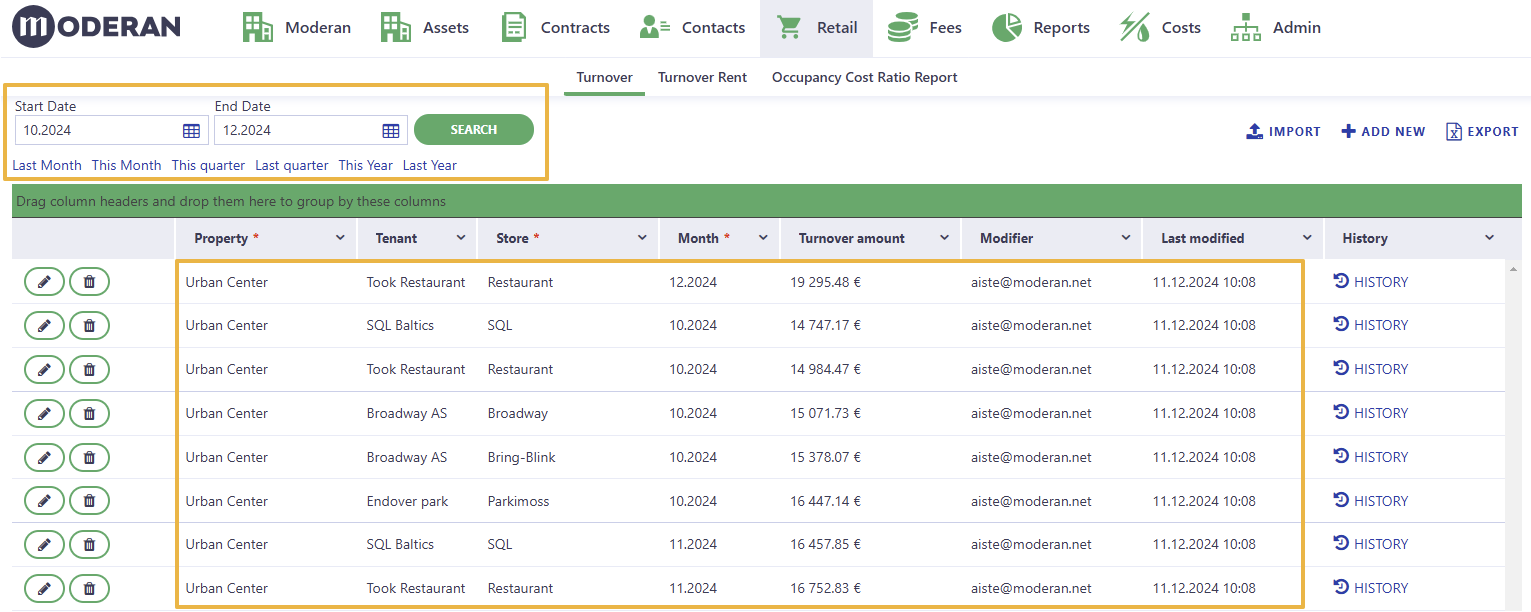The width and height of the screenshot is (1531, 612).
Task: Open the Contacts menu
Action: pos(692,28)
